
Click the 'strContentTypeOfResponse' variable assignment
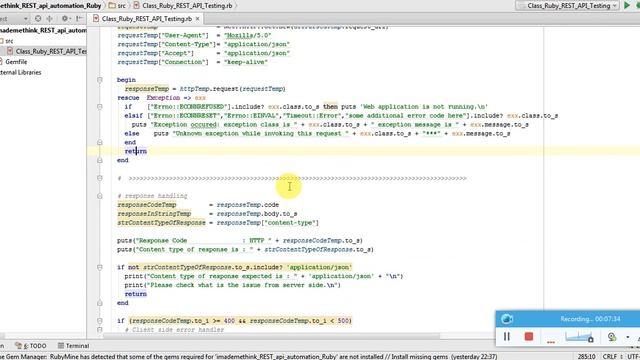tap(162, 223)
